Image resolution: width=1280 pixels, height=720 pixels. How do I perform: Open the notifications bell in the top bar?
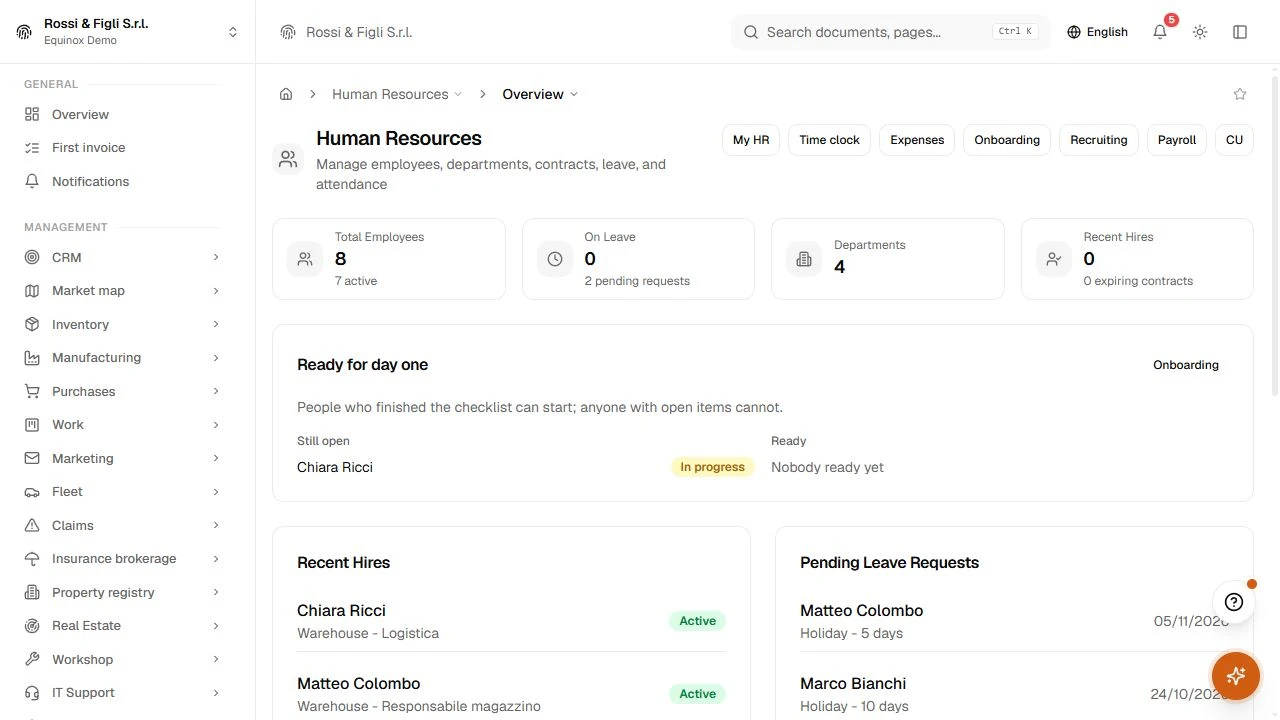[1160, 32]
